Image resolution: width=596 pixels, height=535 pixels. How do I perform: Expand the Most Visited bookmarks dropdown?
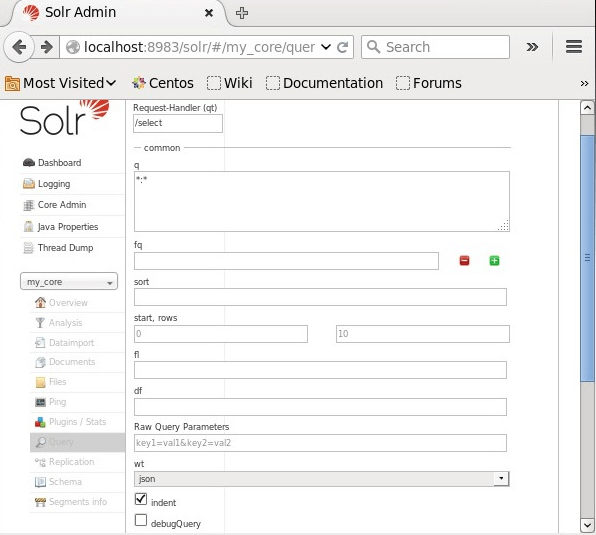[61, 83]
